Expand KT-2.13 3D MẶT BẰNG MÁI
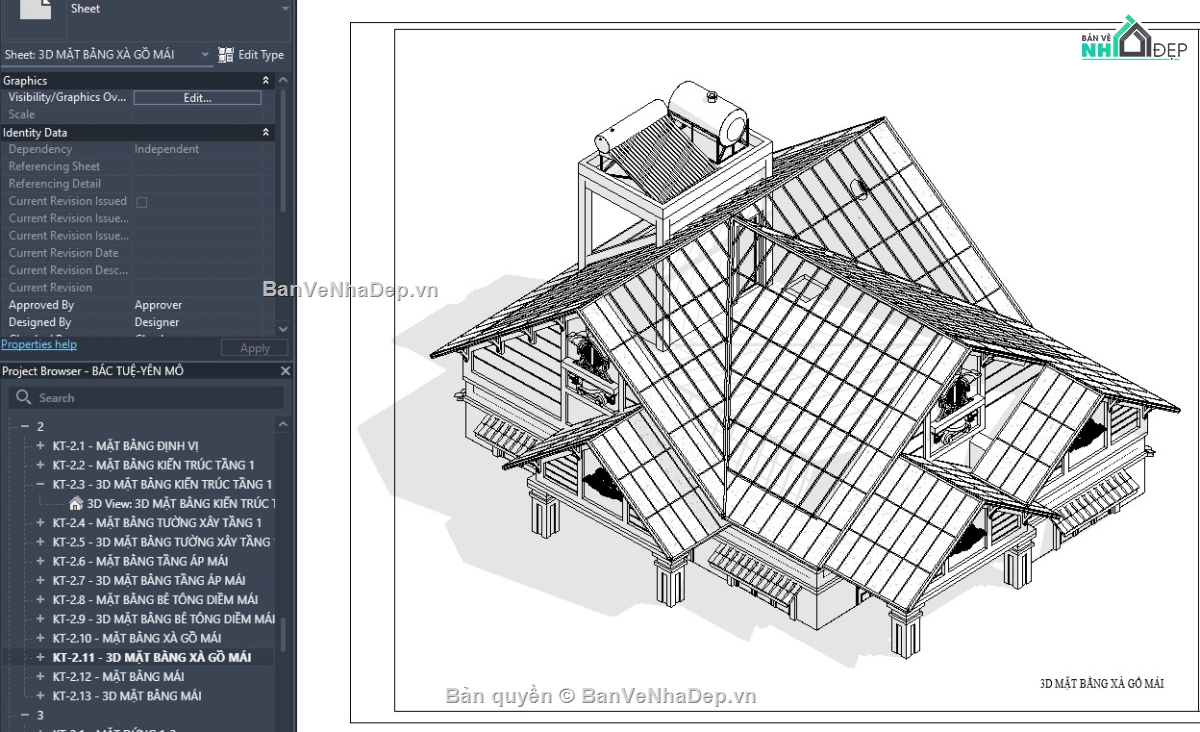The width and height of the screenshot is (1200, 732). click(x=40, y=696)
